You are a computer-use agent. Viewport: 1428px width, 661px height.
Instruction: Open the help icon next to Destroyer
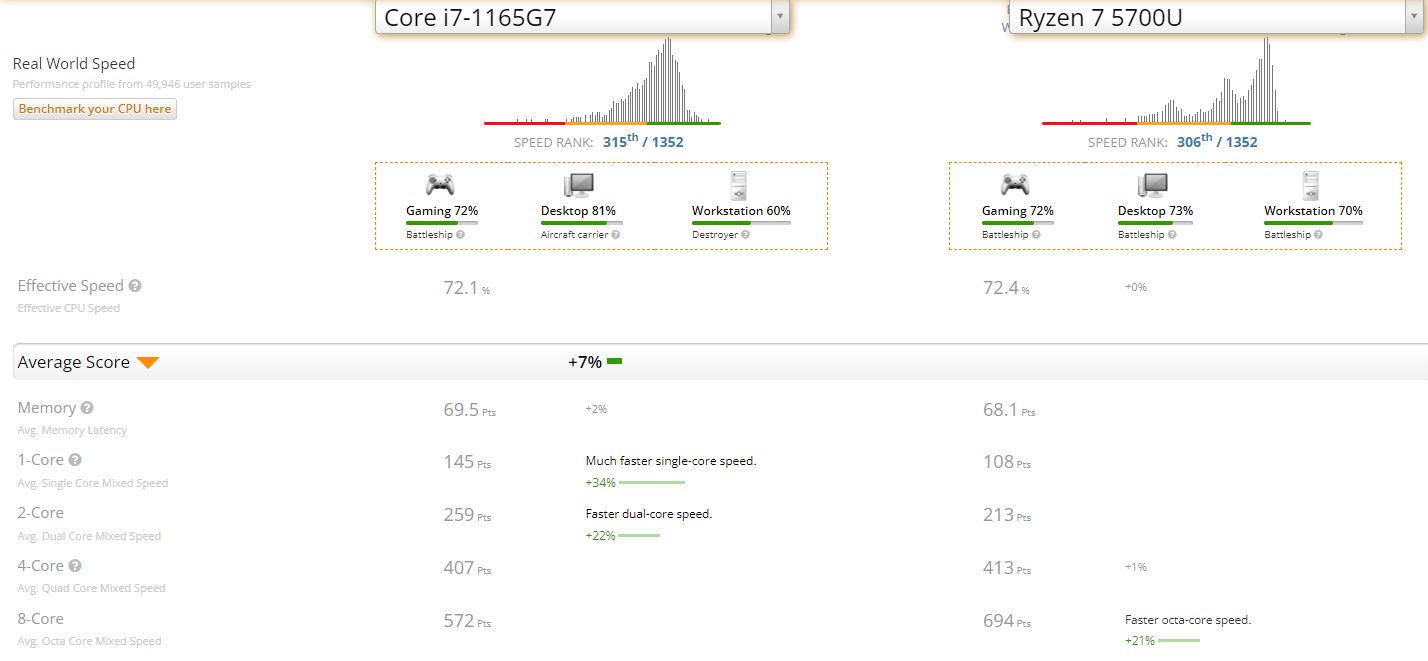pyautogui.click(x=745, y=235)
